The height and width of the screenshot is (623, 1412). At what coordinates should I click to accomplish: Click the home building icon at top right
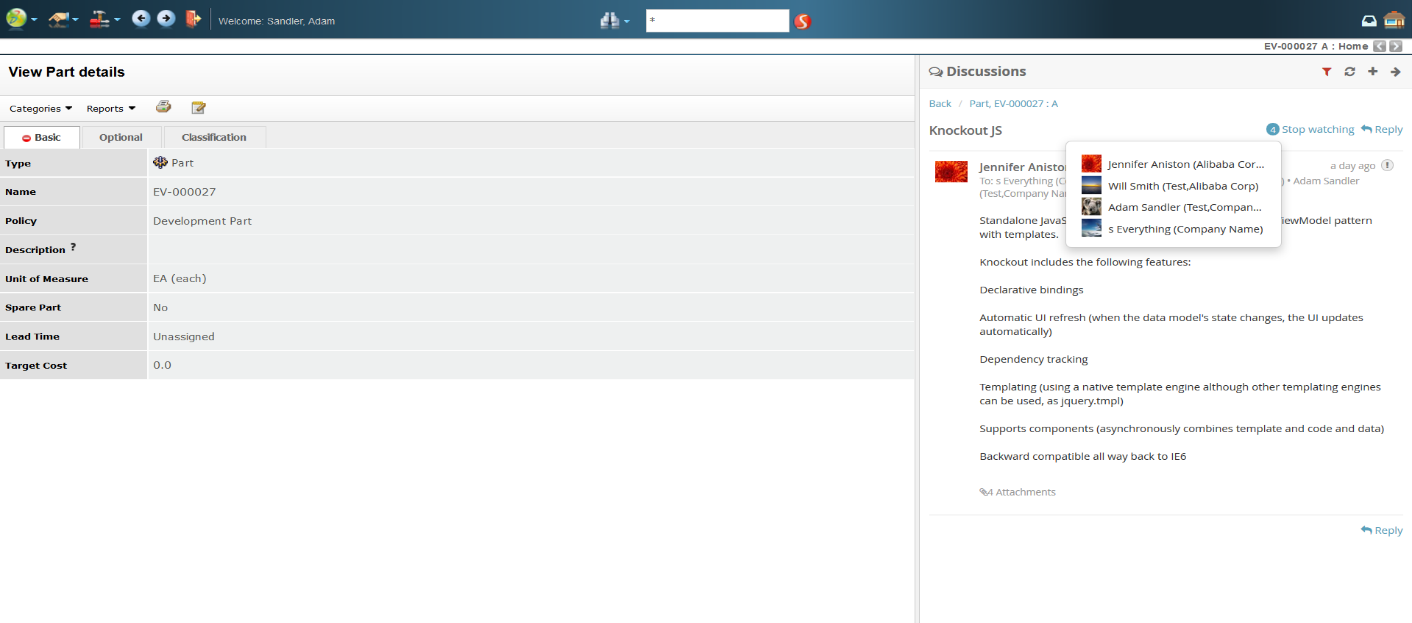coord(1394,20)
